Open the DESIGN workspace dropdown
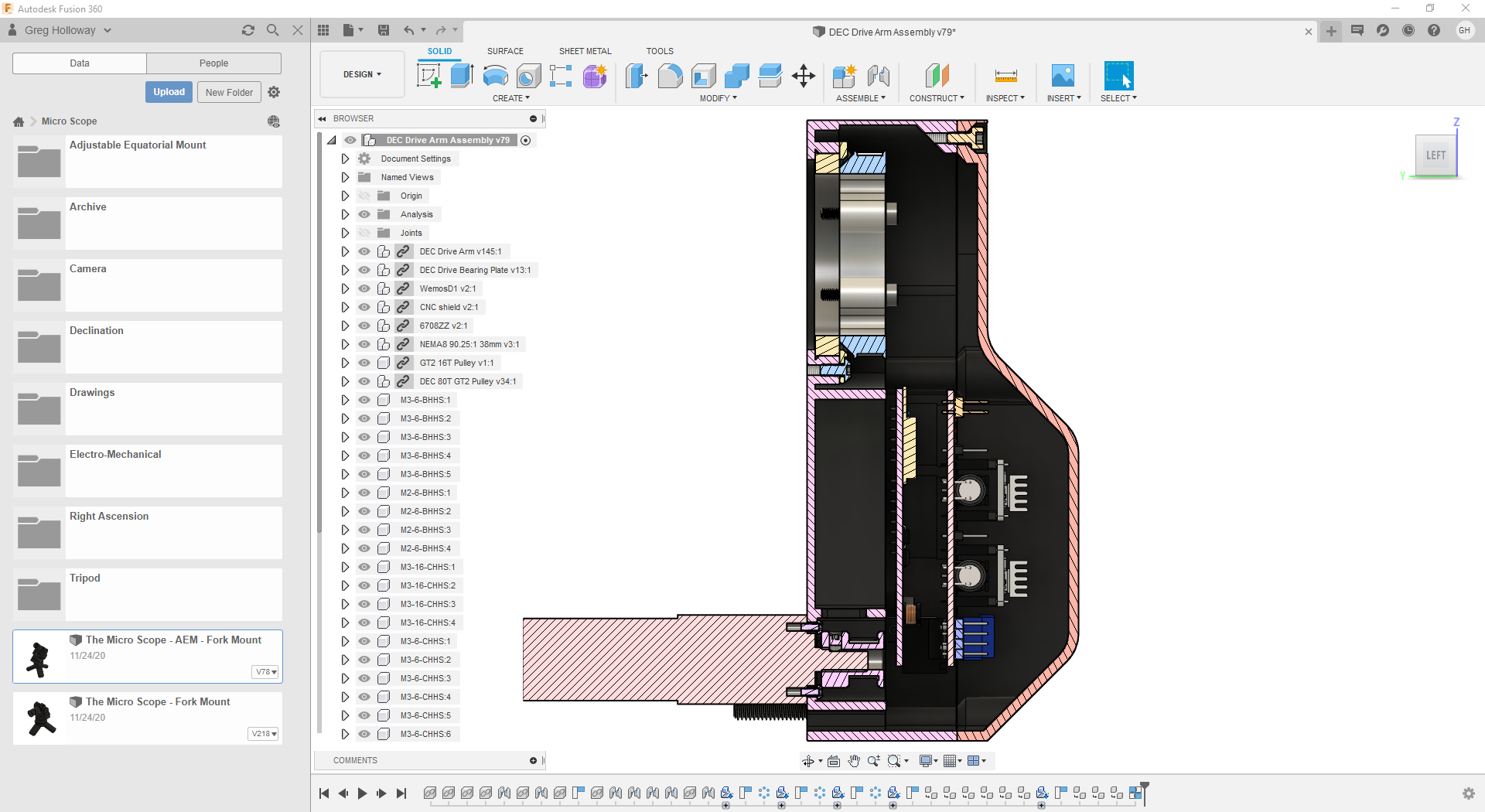This screenshot has width=1485, height=812. 362,74
